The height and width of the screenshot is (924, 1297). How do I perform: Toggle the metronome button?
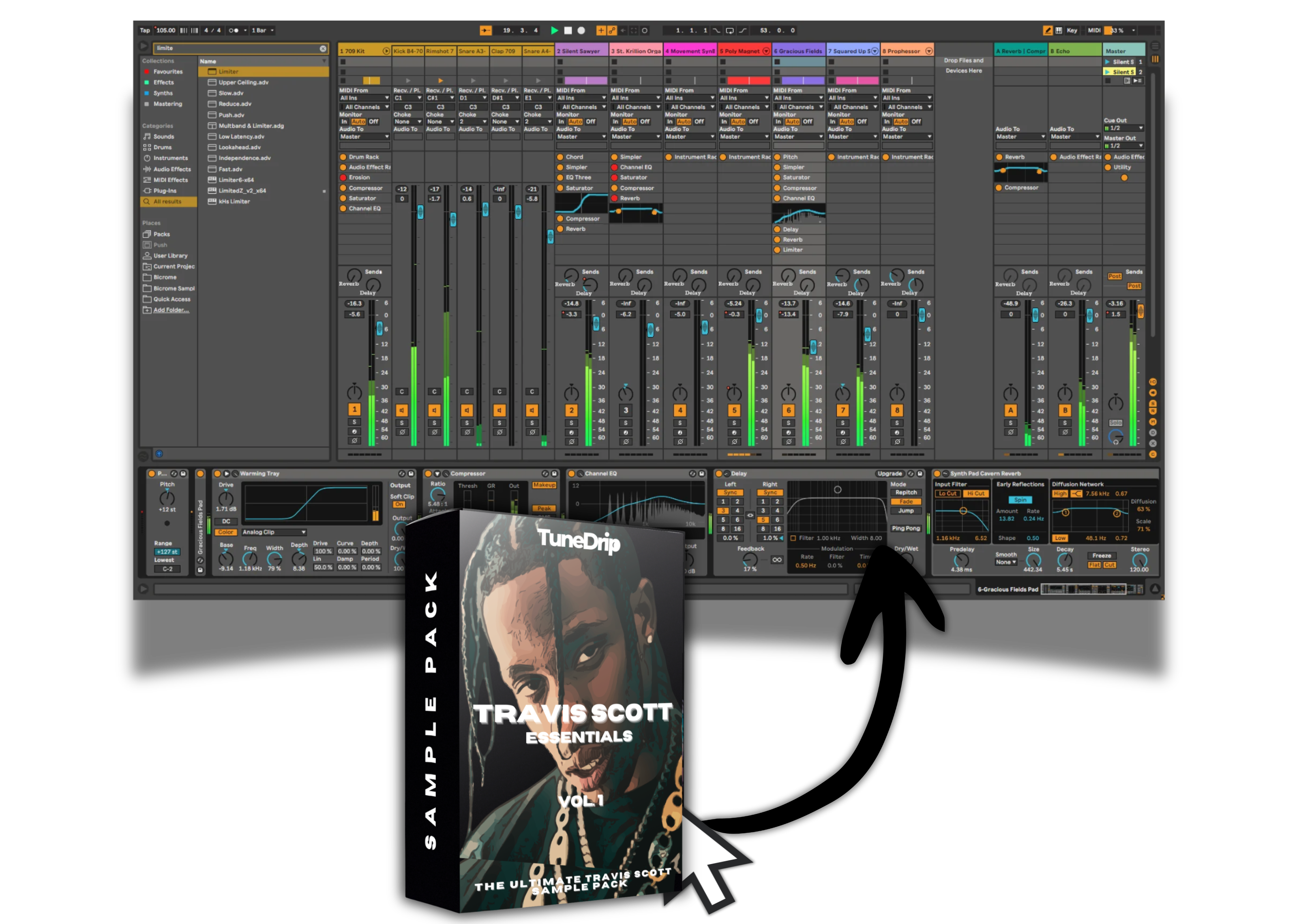pos(234,31)
